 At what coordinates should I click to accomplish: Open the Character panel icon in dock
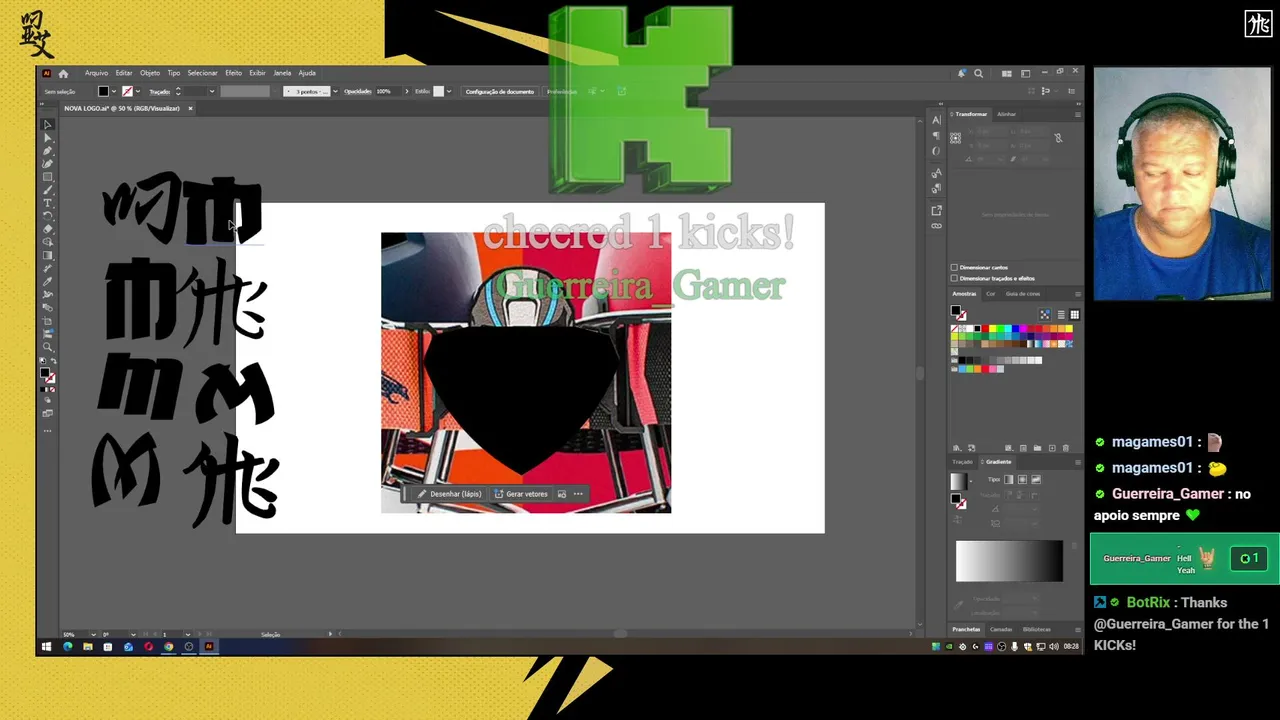point(936,120)
